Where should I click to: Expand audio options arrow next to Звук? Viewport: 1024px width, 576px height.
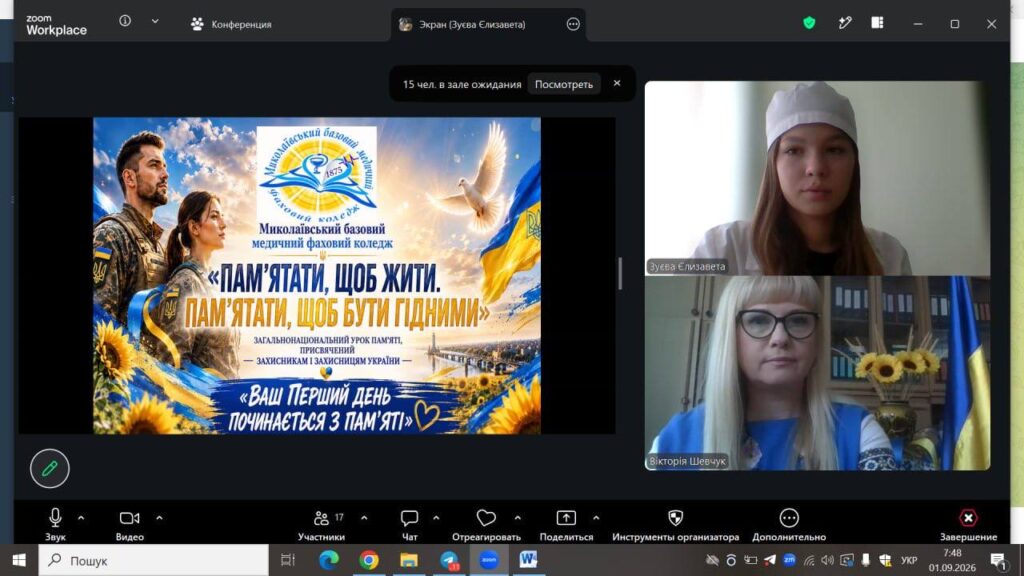coord(81,518)
